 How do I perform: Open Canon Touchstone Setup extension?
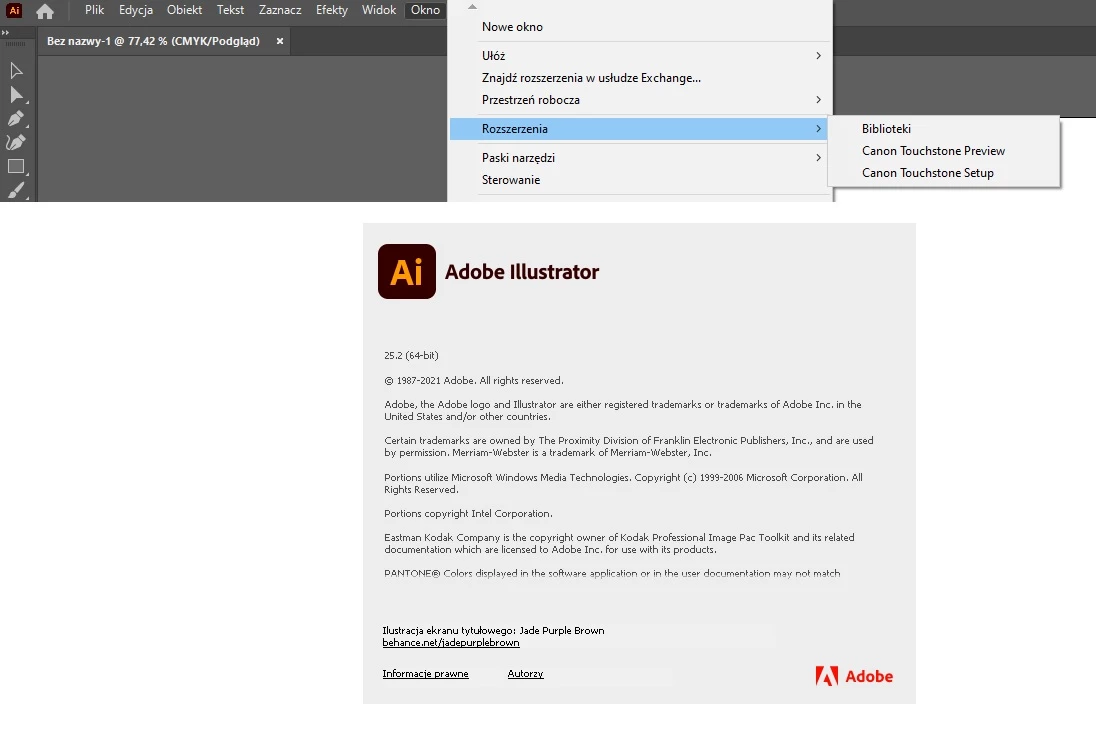click(944, 173)
